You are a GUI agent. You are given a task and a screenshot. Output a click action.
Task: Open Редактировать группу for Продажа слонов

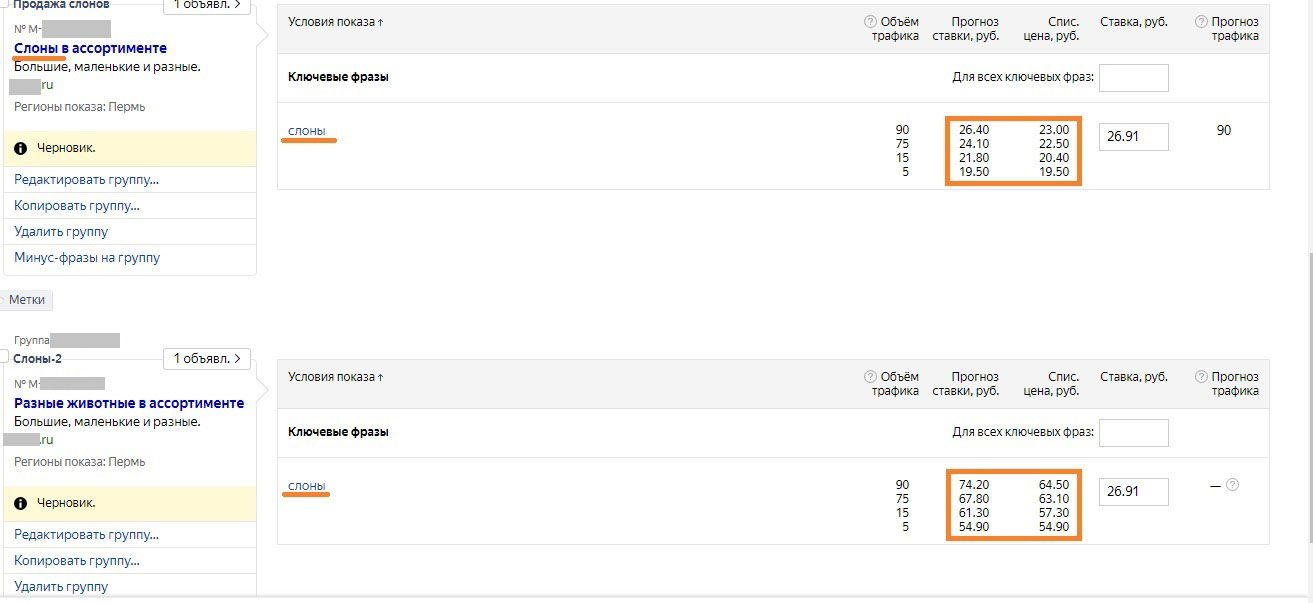pyautogui.click(x=87, y=180)
